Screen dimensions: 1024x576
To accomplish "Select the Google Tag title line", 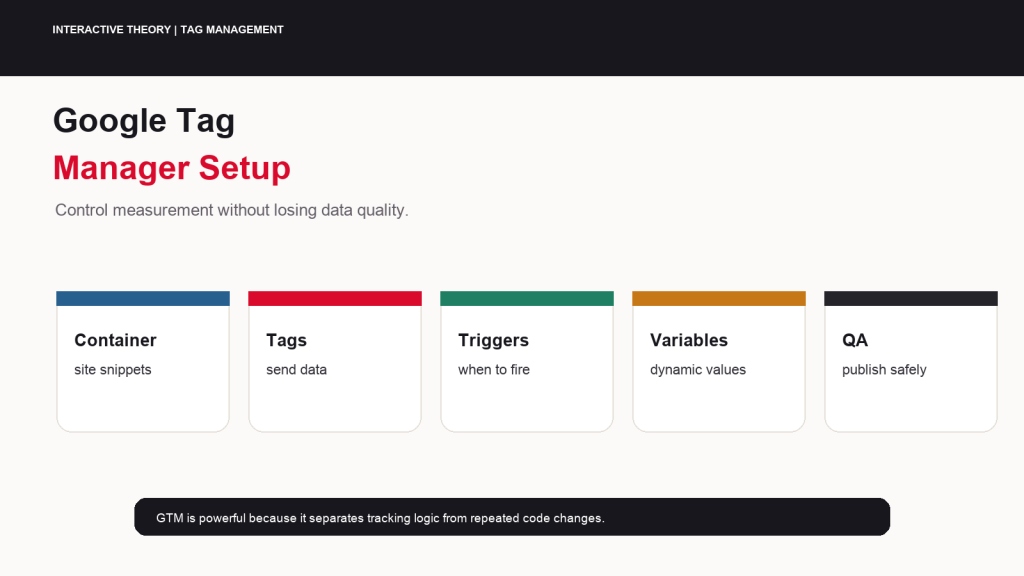I will (144, 121).
